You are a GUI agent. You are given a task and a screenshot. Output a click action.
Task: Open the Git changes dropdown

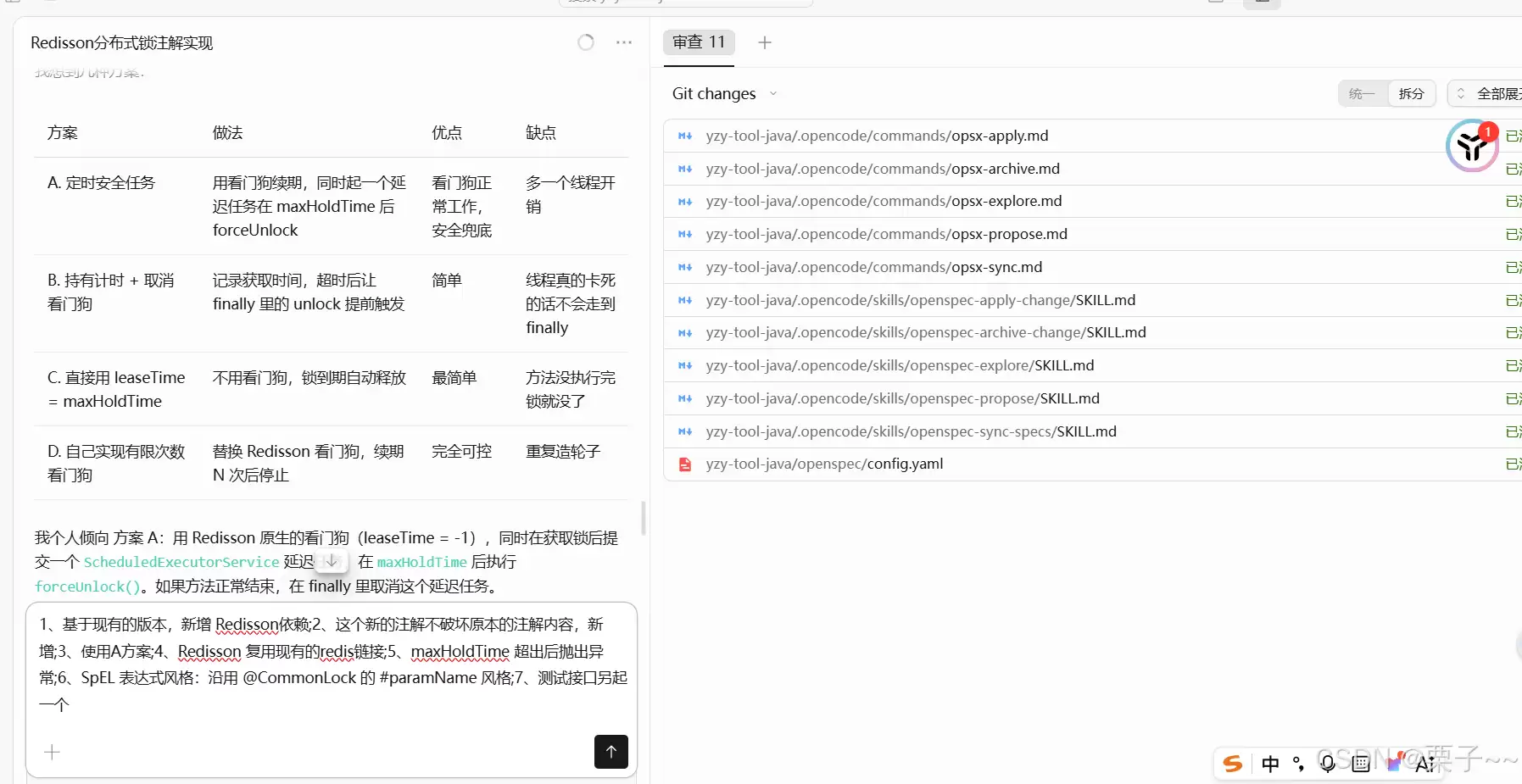(x=724, y=93)
